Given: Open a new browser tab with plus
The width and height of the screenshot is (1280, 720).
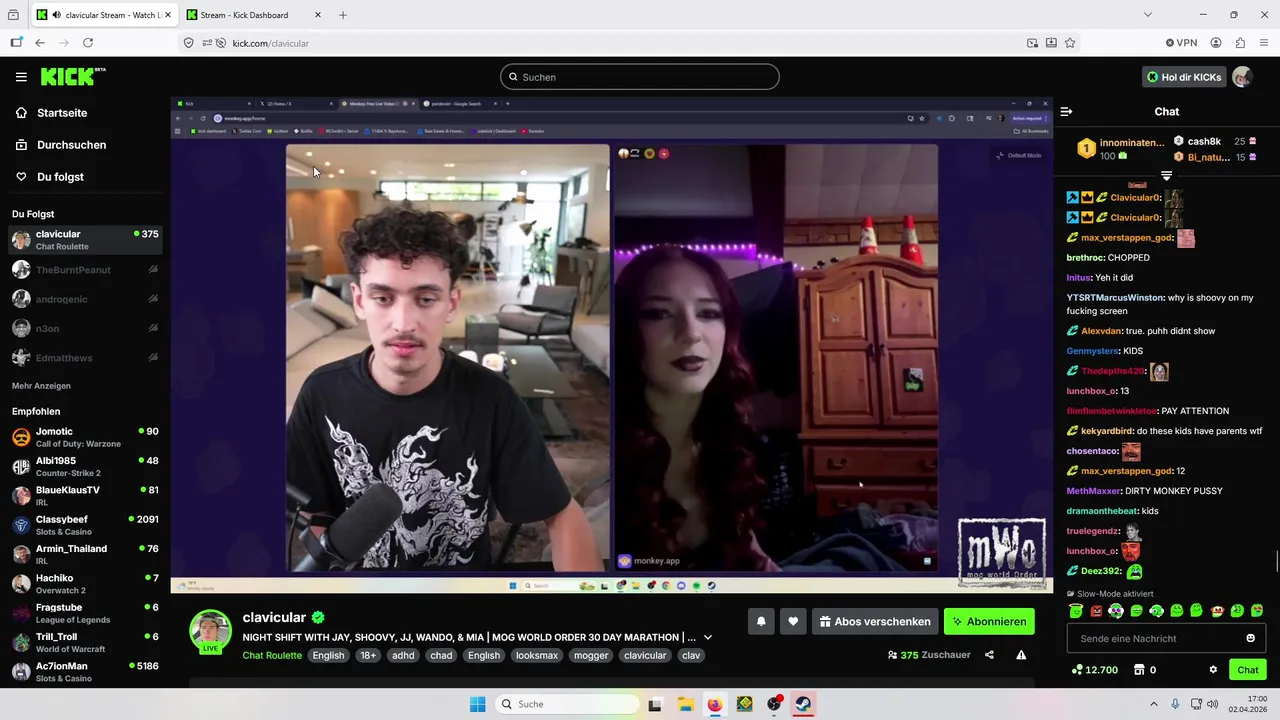Looking at the screenshot, I should pyautogui.click(x=342, y=15).
